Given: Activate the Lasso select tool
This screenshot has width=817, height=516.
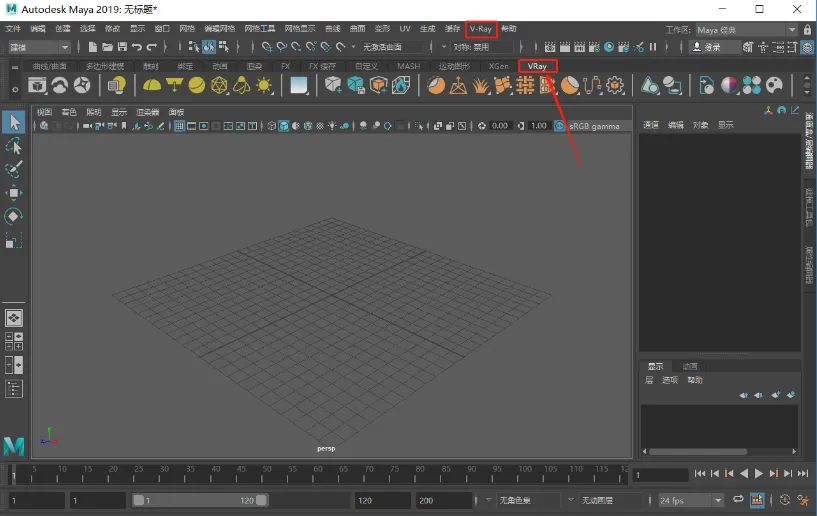Looking at the screenshot, I should (14, 147).
